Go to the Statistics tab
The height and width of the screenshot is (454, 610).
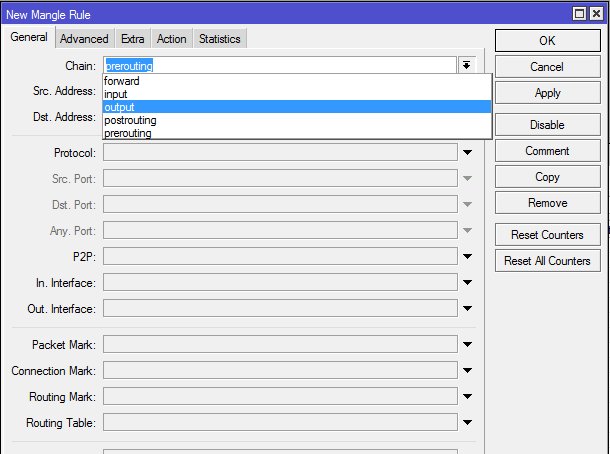tap(219, 39)
